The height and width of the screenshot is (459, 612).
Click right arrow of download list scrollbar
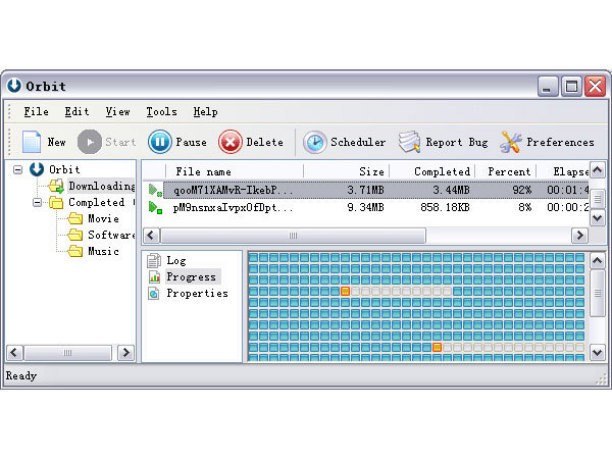580,235
